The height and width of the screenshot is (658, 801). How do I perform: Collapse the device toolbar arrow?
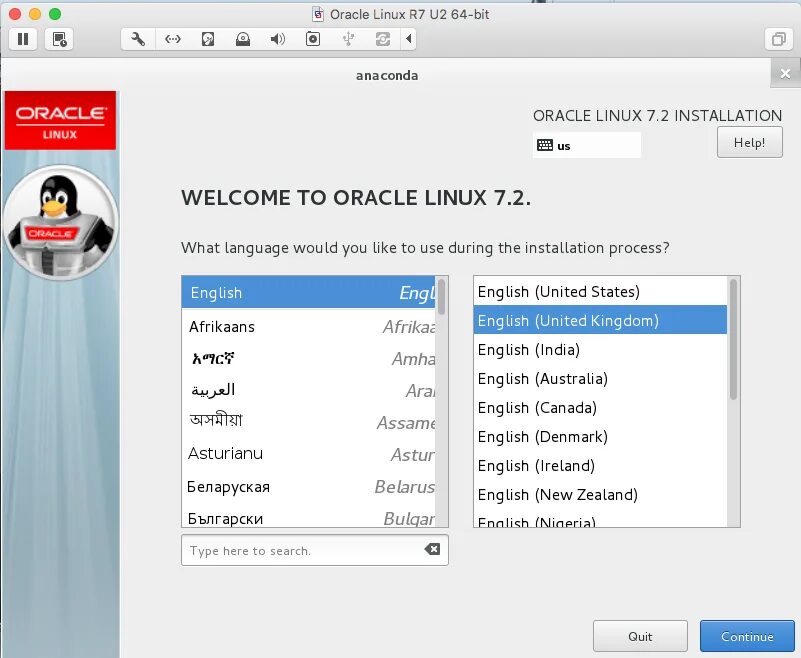click(x=408, y=39)
